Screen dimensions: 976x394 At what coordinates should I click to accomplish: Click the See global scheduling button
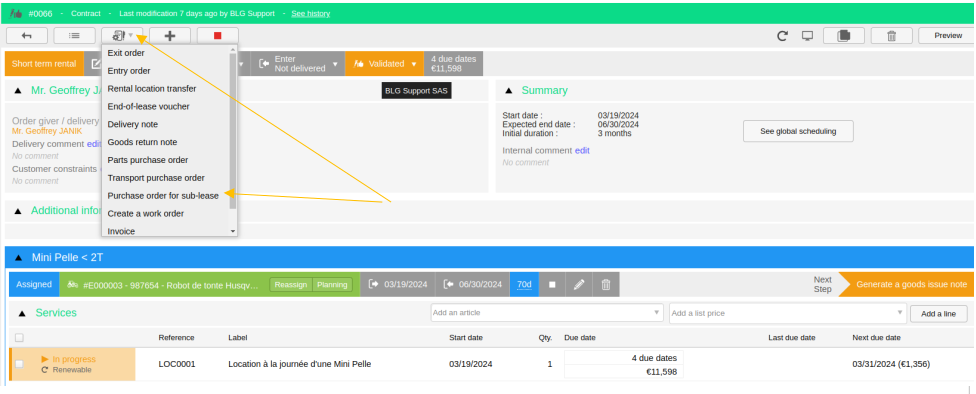798,131
